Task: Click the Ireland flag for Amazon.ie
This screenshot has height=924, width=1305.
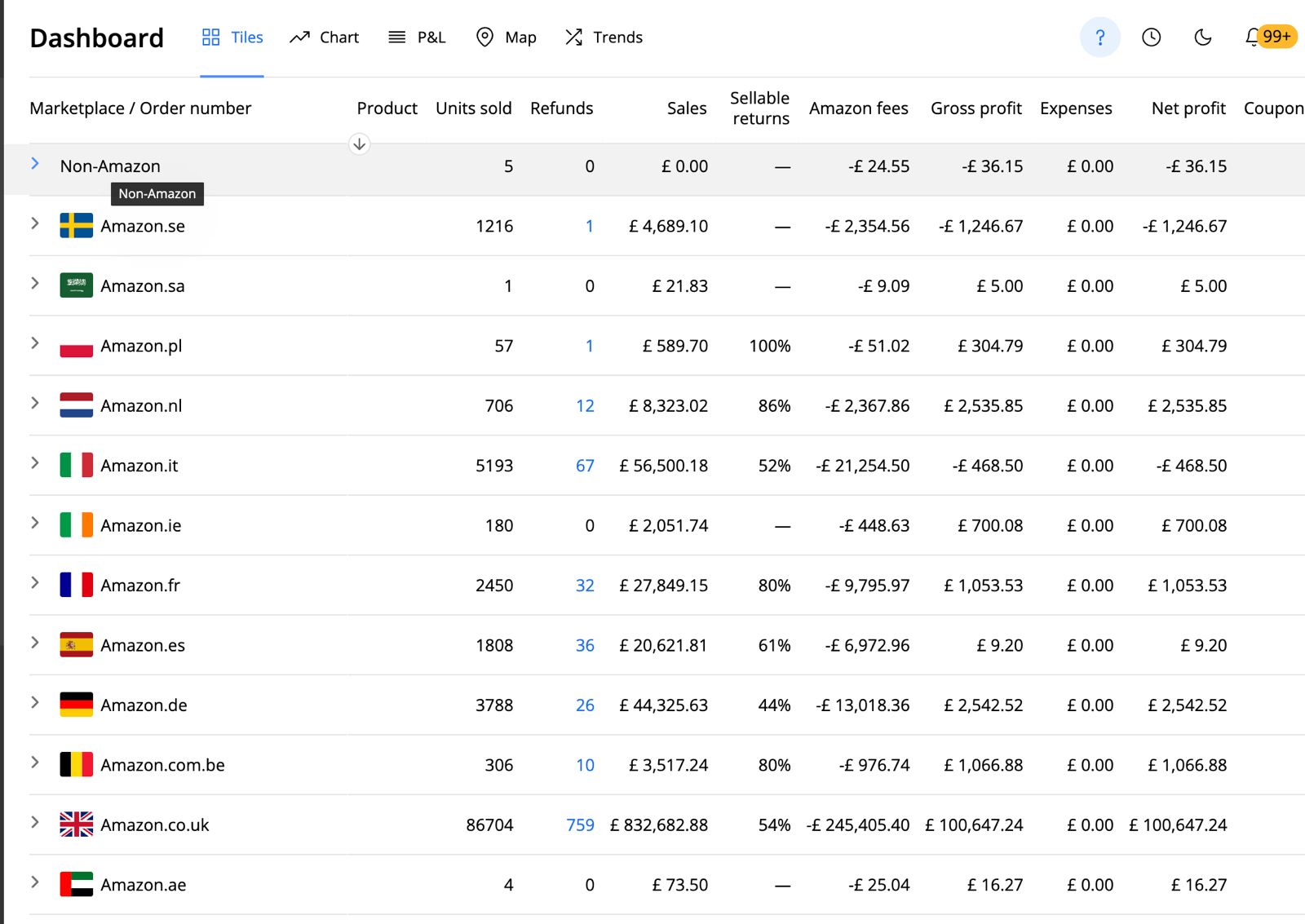Action: [x=76, y=525]
